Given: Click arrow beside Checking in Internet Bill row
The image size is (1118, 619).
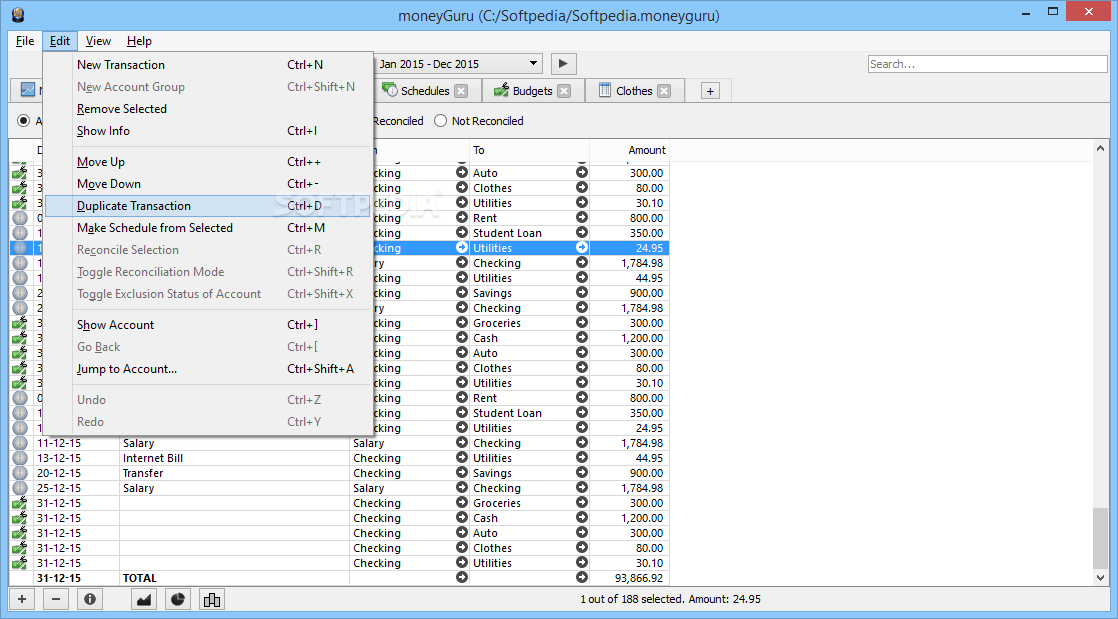Looking at the screenshot, I should click(x=461, y=458).
